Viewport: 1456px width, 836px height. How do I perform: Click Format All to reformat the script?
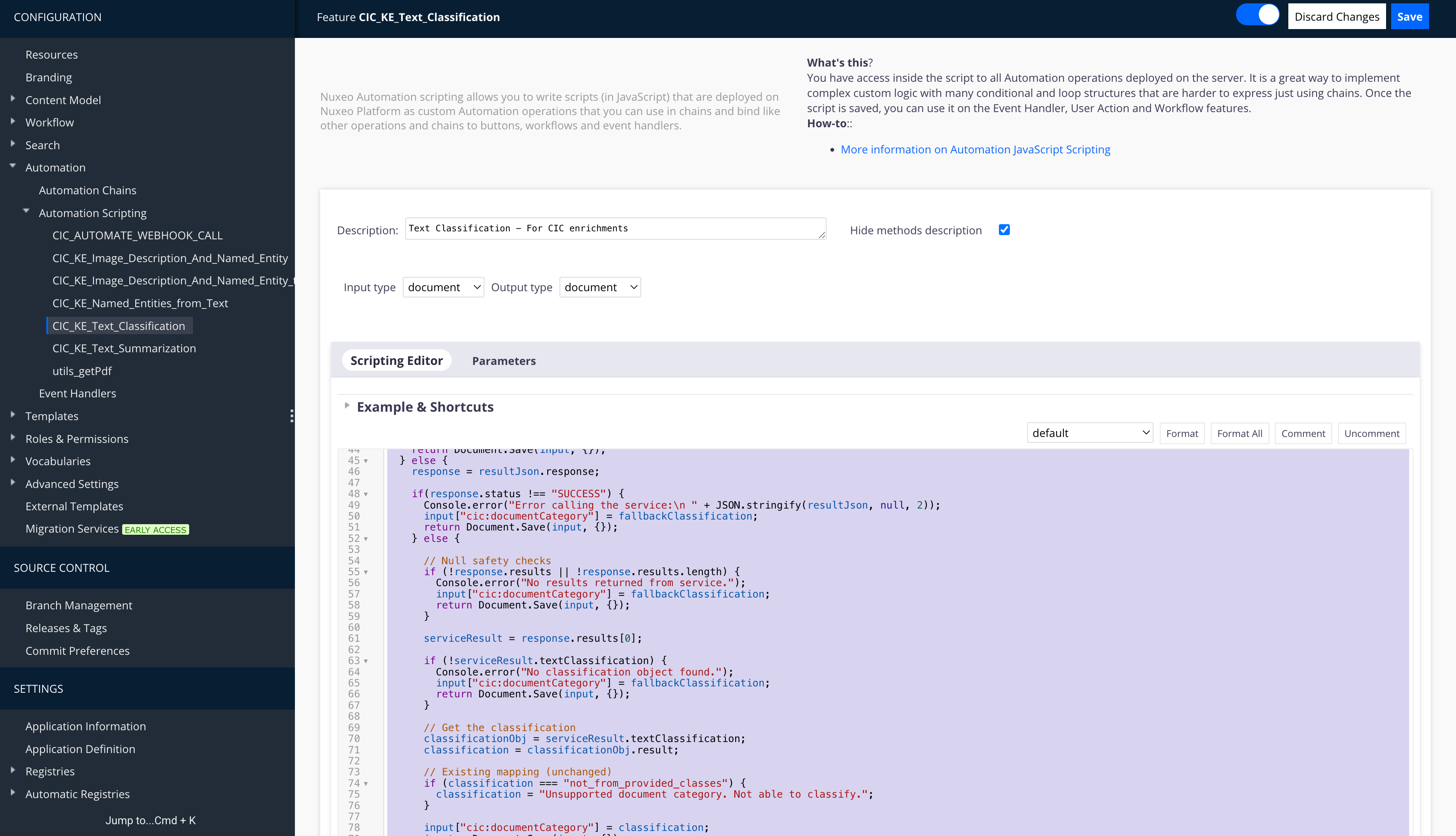coord(1239,433)
